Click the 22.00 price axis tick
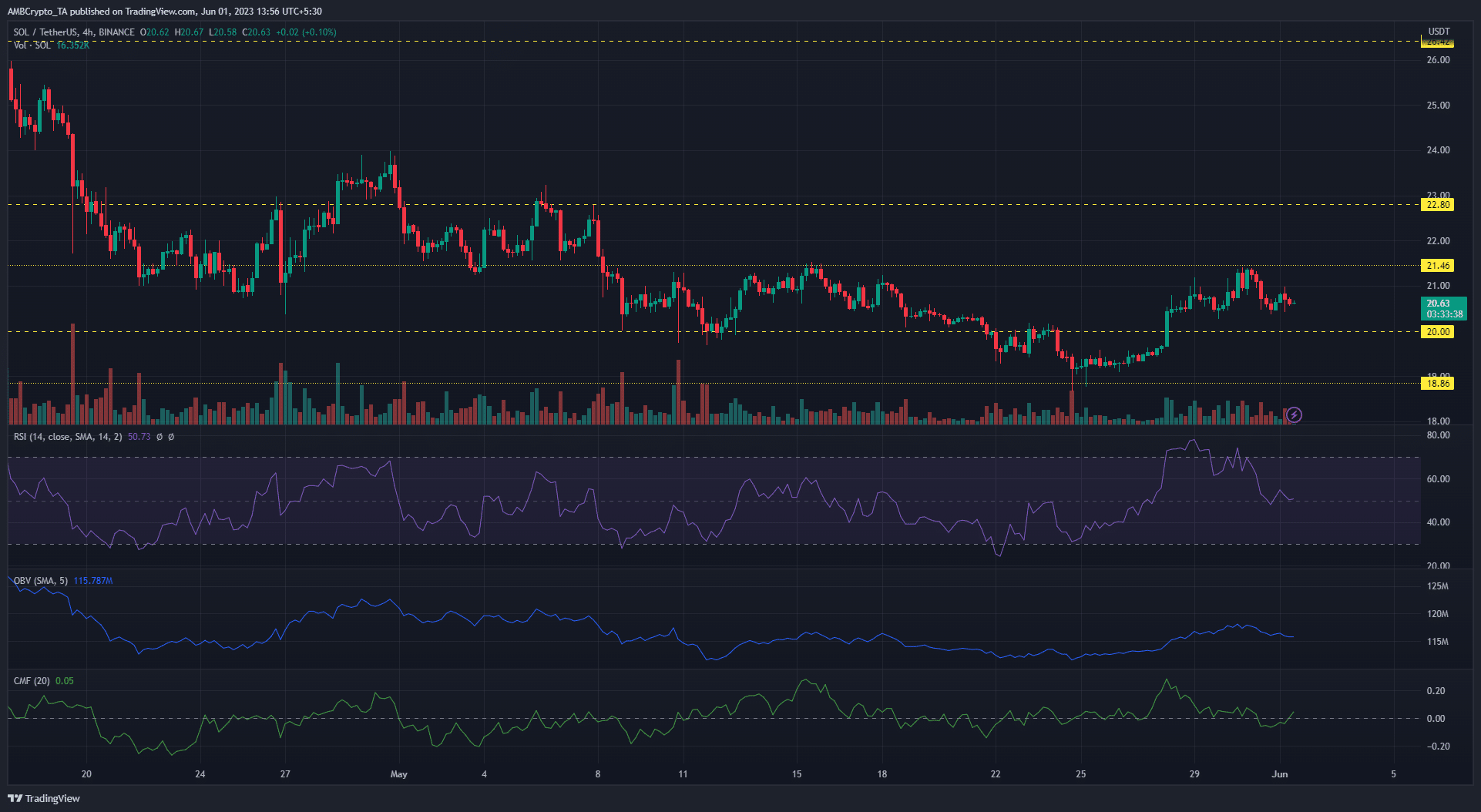Image resolution: width=1481 pixels, height=812 pixels. point(1438,241)
